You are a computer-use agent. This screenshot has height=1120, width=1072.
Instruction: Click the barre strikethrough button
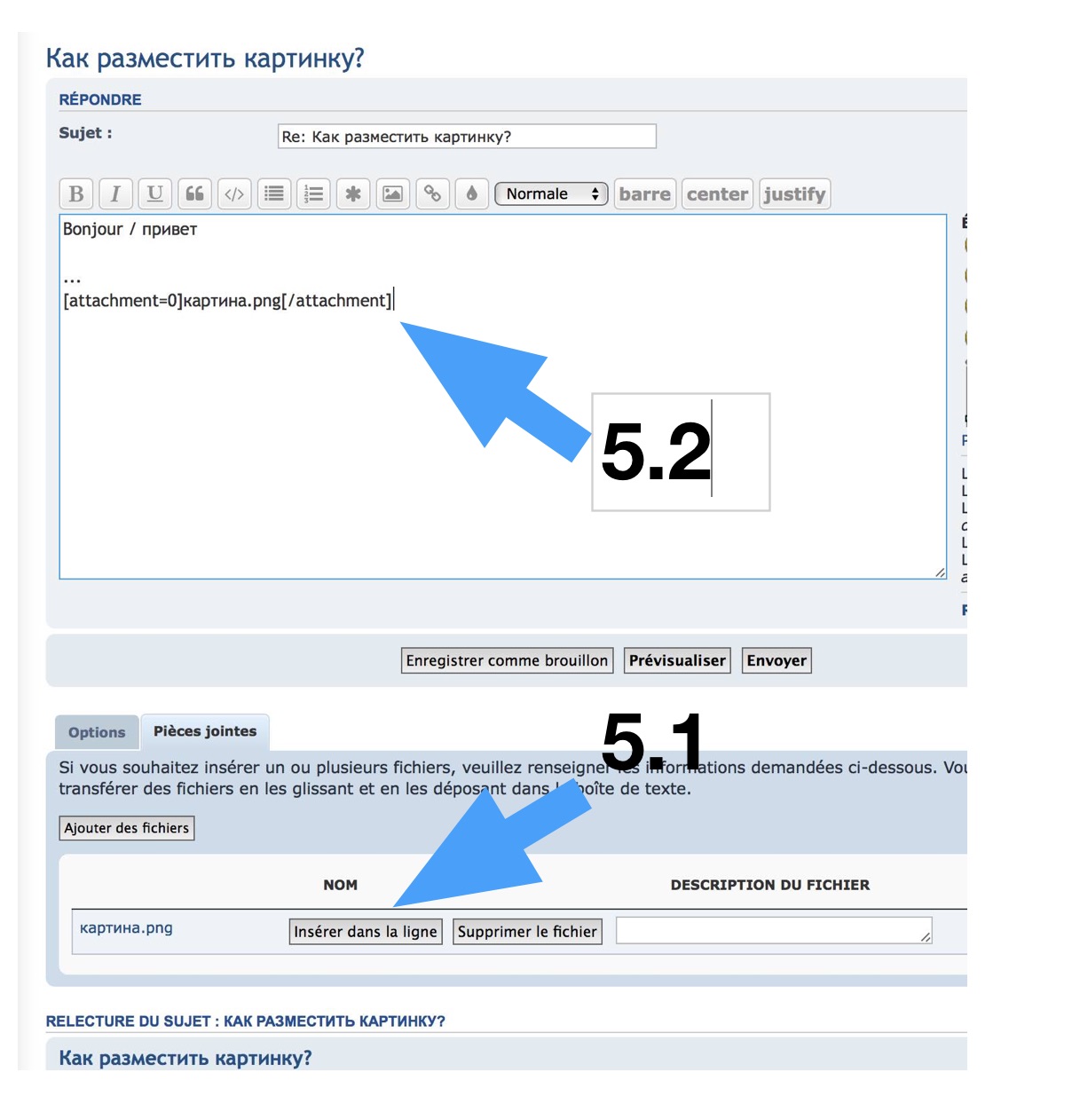pos(644,194)
